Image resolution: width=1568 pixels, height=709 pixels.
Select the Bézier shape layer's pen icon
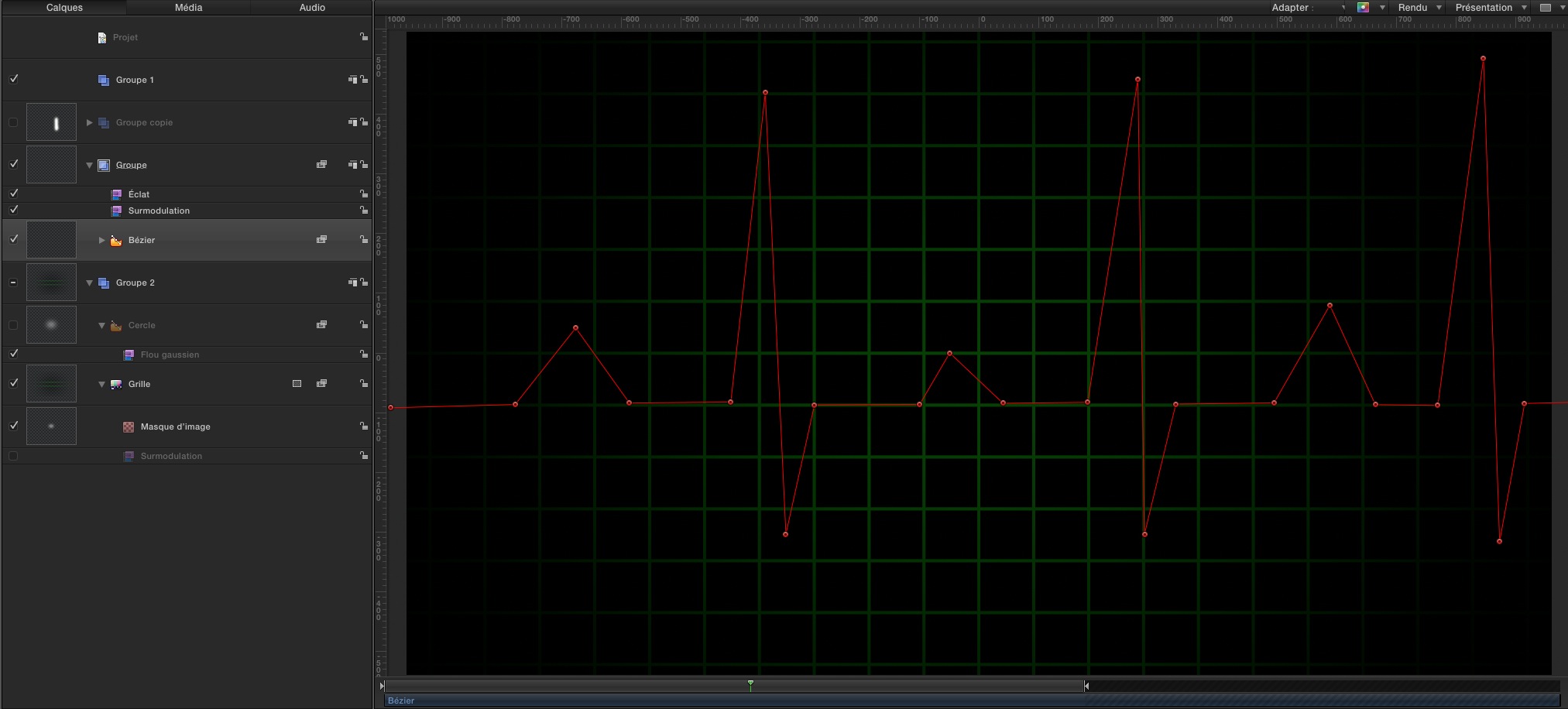click(x=115, y=240)
